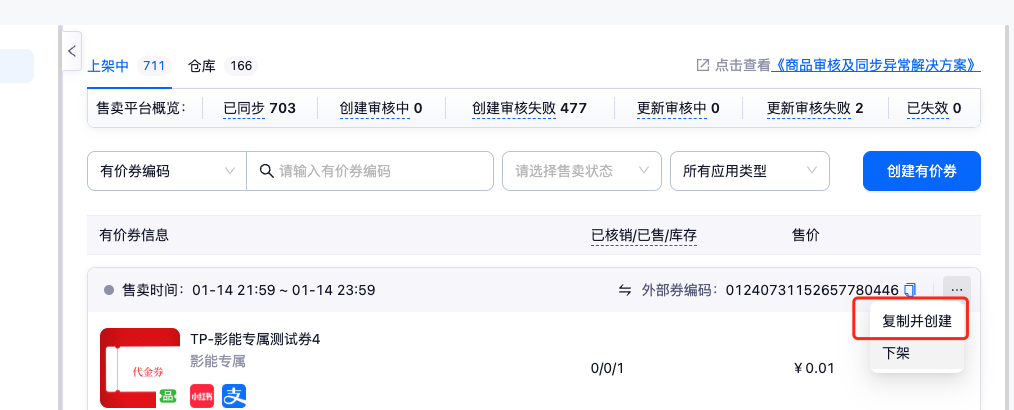Switch to the 仓库 tab
The height and width of the screenshot is (410, 1014).
[x=202, y=66]
